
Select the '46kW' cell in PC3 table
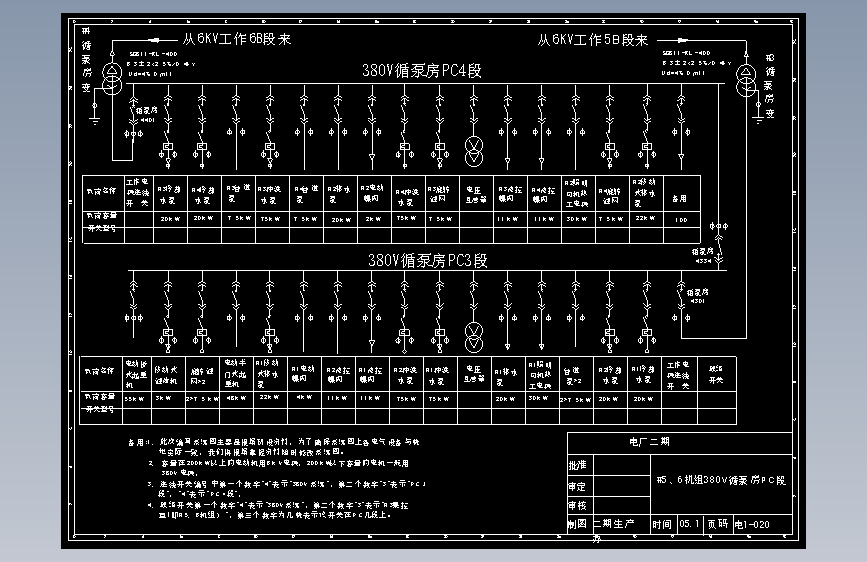(236, 398)
